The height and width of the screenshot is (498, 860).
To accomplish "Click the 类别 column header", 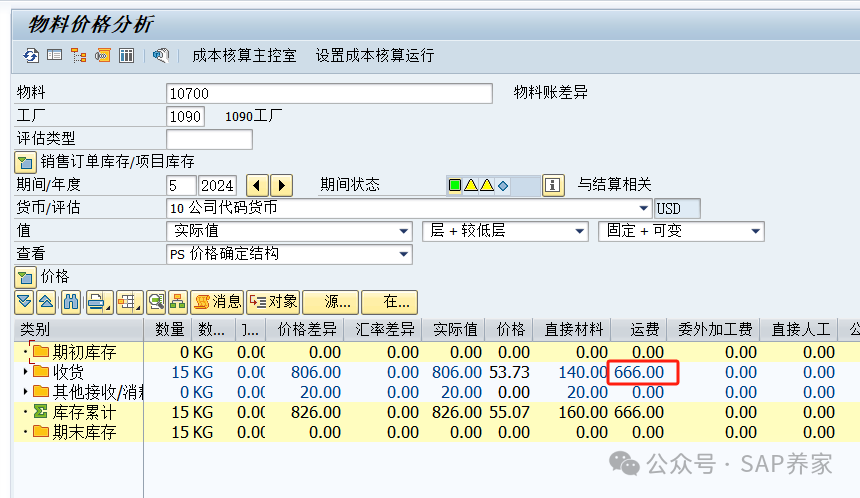I will pos(79,330).
